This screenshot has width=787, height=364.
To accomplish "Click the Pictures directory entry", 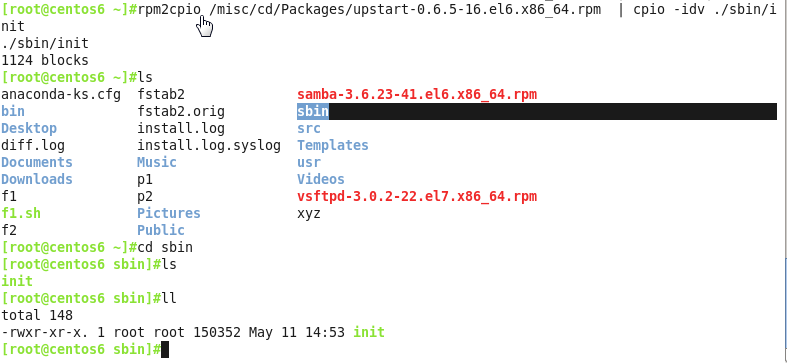I will [169, 213].
